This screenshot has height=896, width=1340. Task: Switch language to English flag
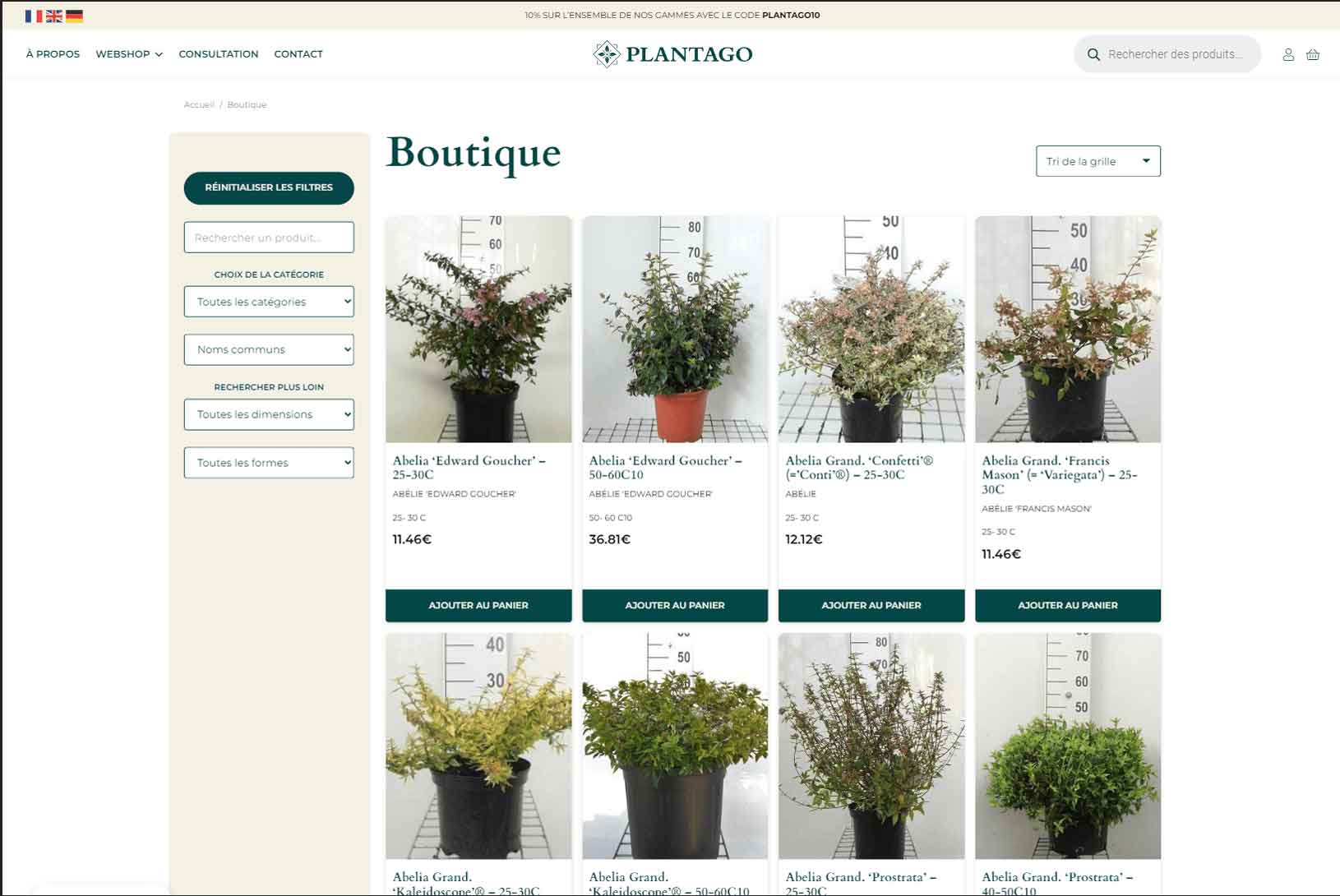click(54, 16)
